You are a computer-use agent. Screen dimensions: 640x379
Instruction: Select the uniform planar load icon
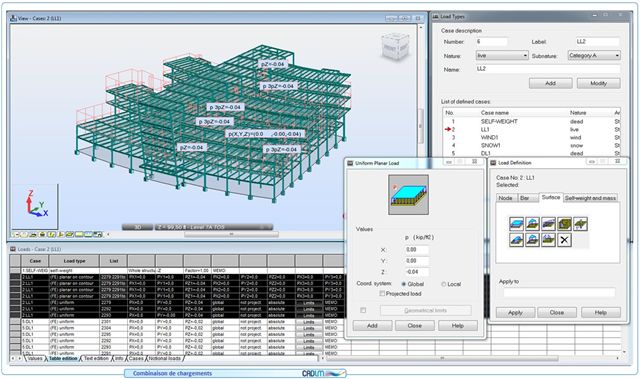[x=516, y=224]
